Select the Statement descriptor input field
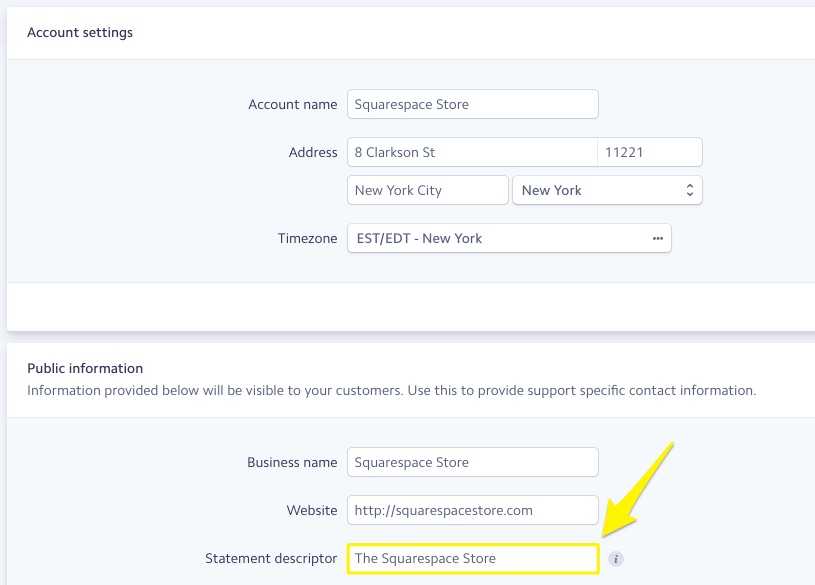The height and width of the screenshot is (585, 815). click(472, 558)
